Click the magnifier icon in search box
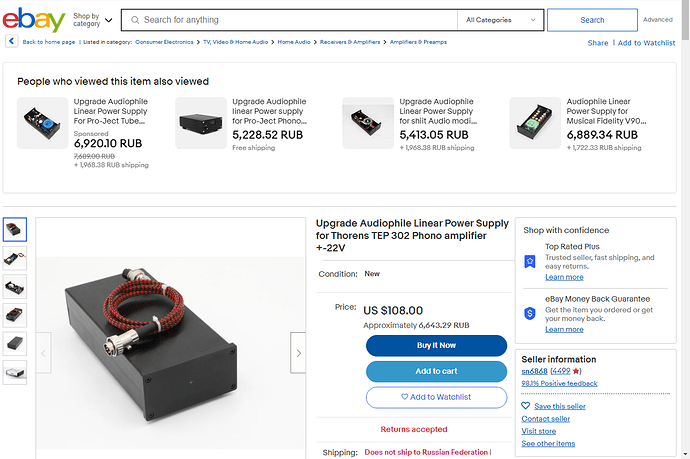 click(x=135, y=20)
